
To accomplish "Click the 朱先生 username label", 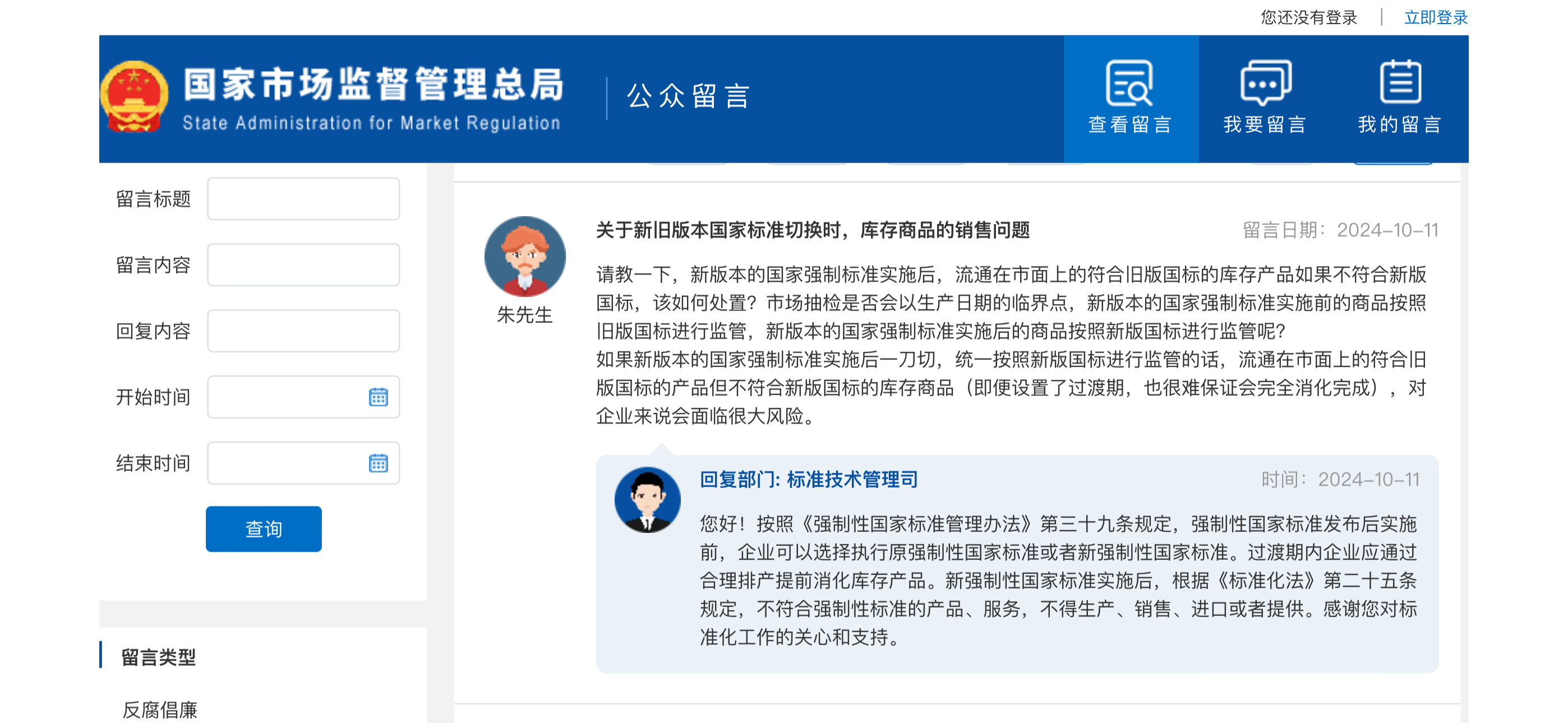I will [525, 314].
